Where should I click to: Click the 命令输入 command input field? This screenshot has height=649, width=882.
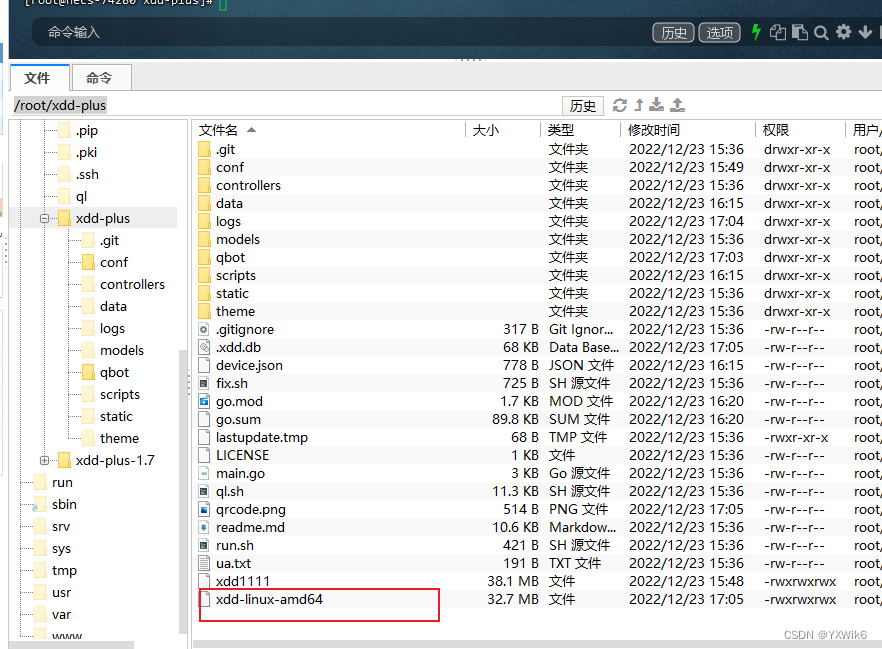click(338, 33)
